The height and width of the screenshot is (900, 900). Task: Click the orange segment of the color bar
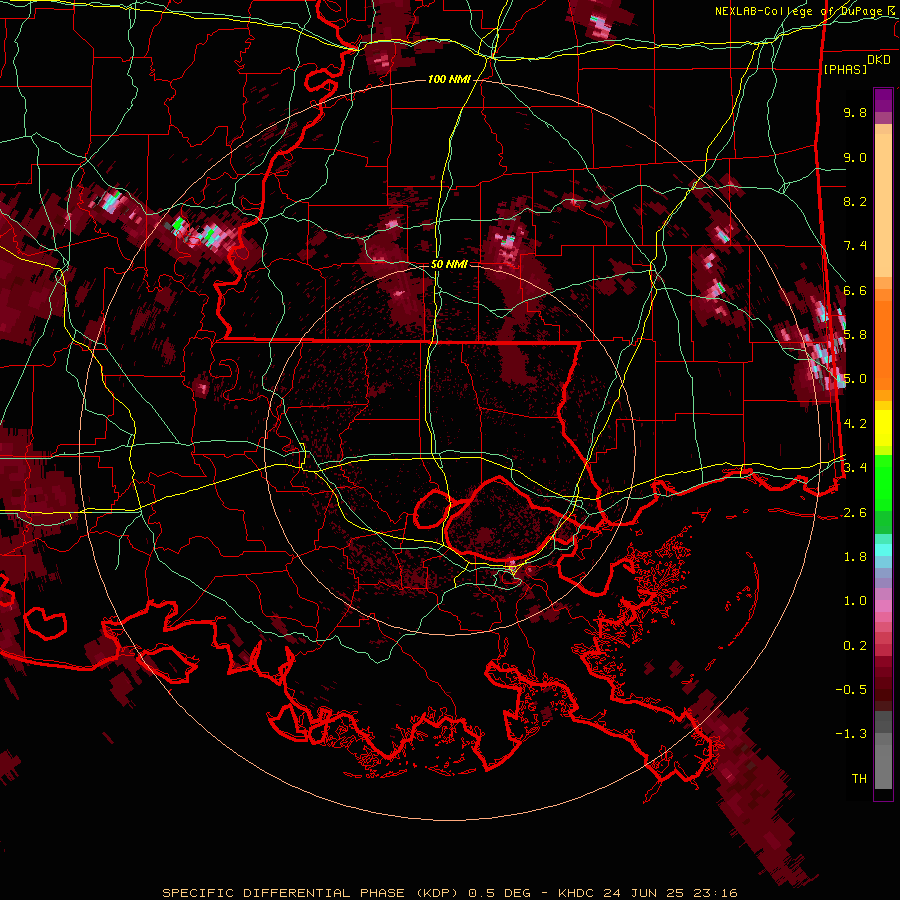883,344
